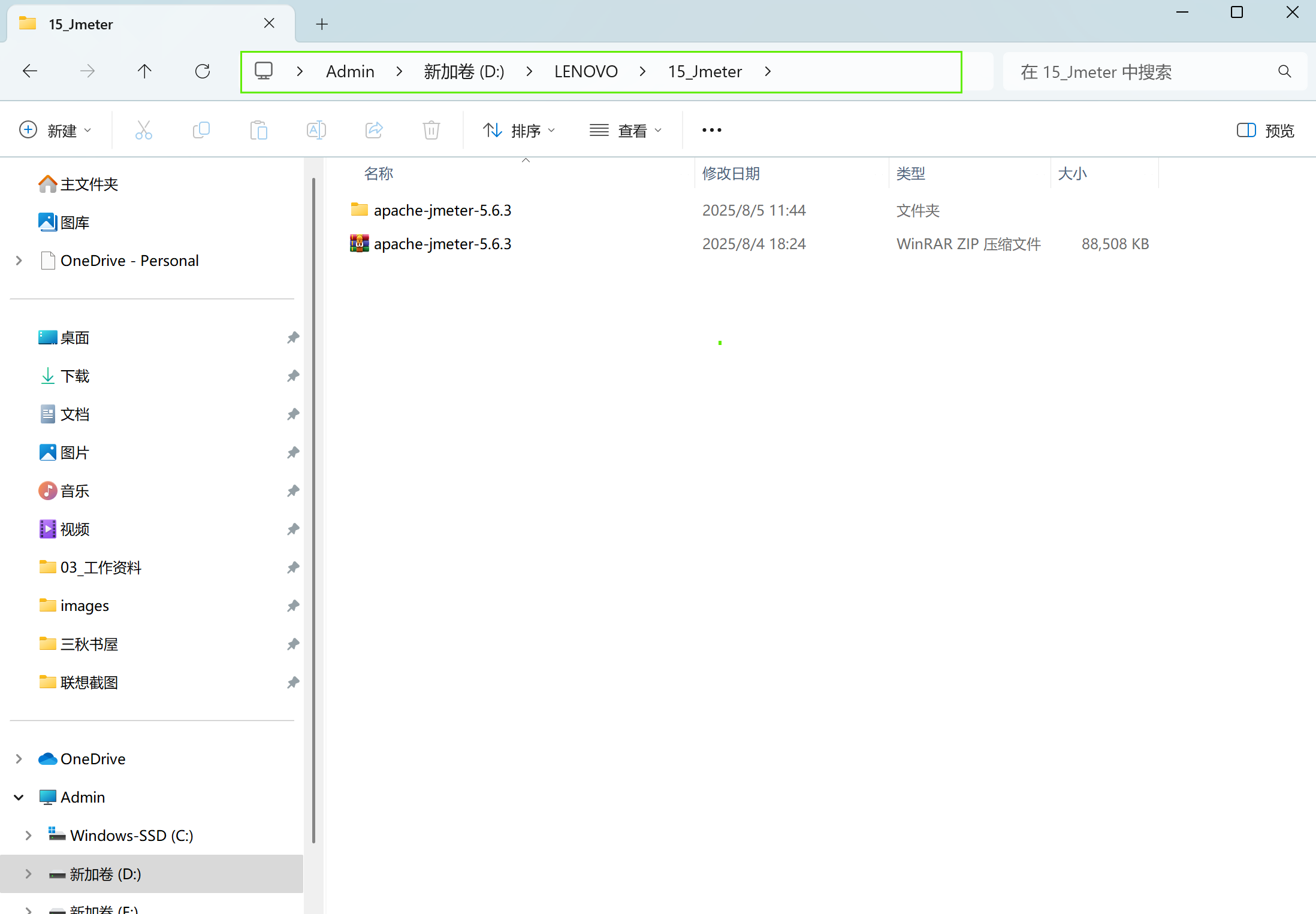Image resolution: width=1316 pixels, height=914 pixels.
Task: Click the Paste clipboard icon
Action: click(259, 130)
